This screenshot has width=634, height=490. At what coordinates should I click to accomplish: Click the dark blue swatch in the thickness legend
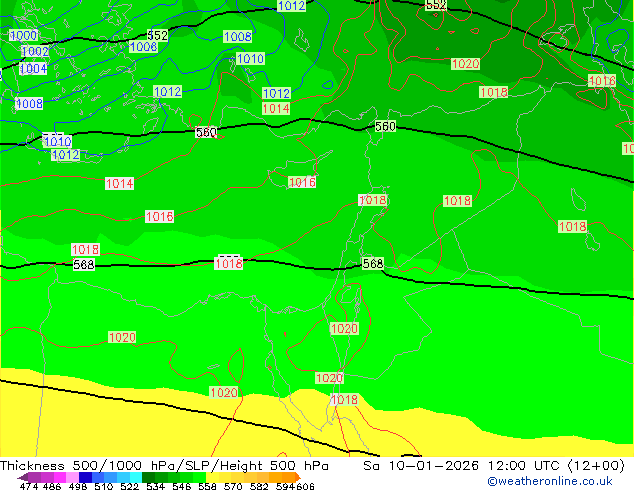click(x=85, y=477)
